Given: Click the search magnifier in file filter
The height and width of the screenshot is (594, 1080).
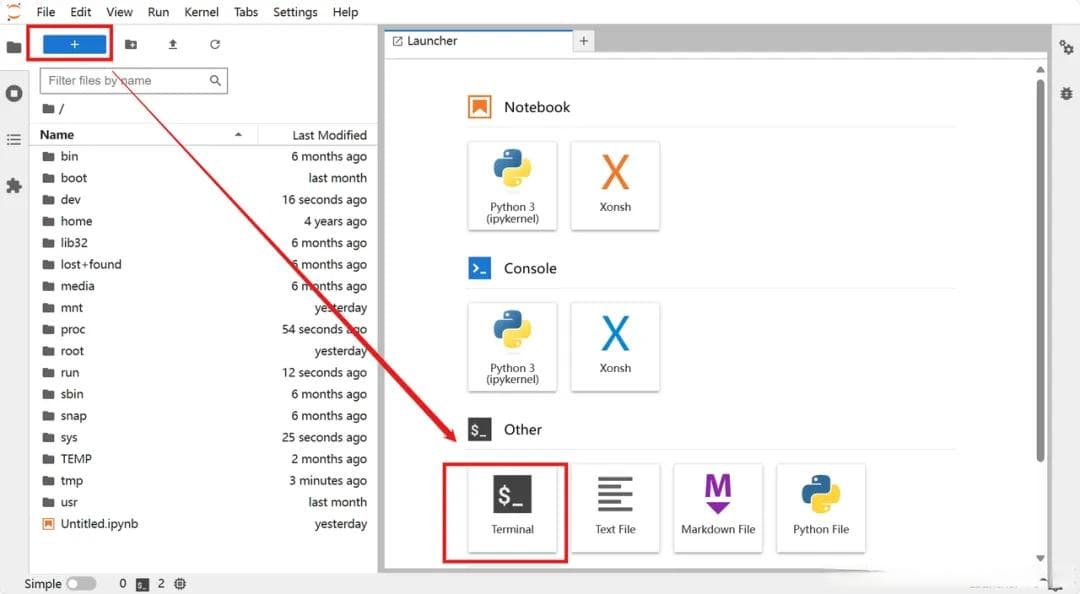Looking at the screenshot, I should pos(215,81).
